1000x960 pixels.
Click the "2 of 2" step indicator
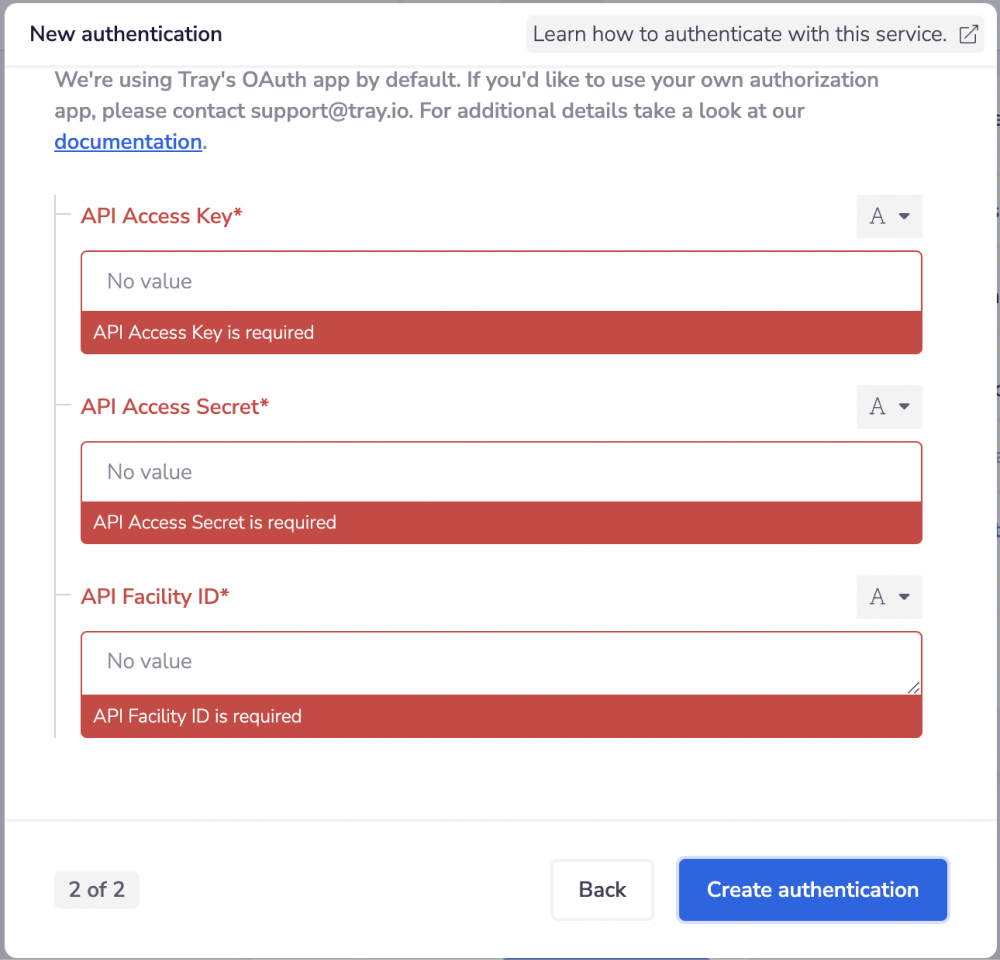96,889
